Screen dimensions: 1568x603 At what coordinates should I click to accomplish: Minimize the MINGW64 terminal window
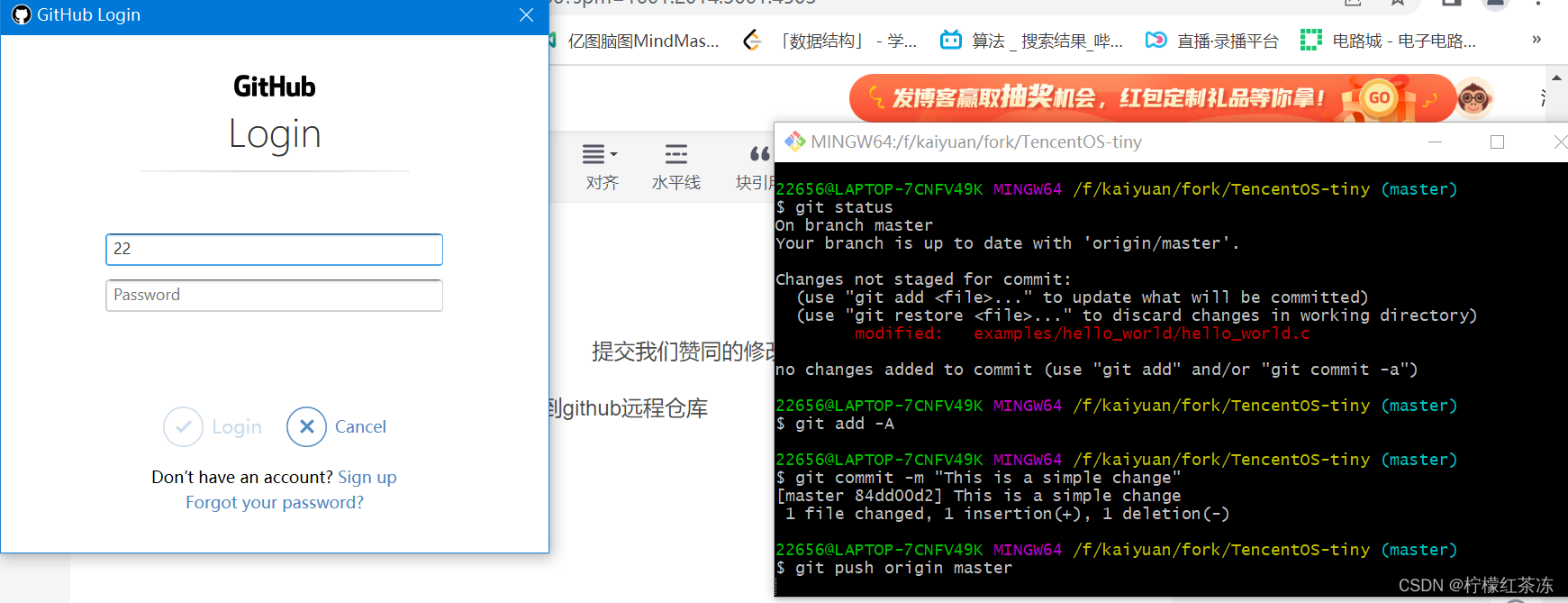coord(1436,142)
